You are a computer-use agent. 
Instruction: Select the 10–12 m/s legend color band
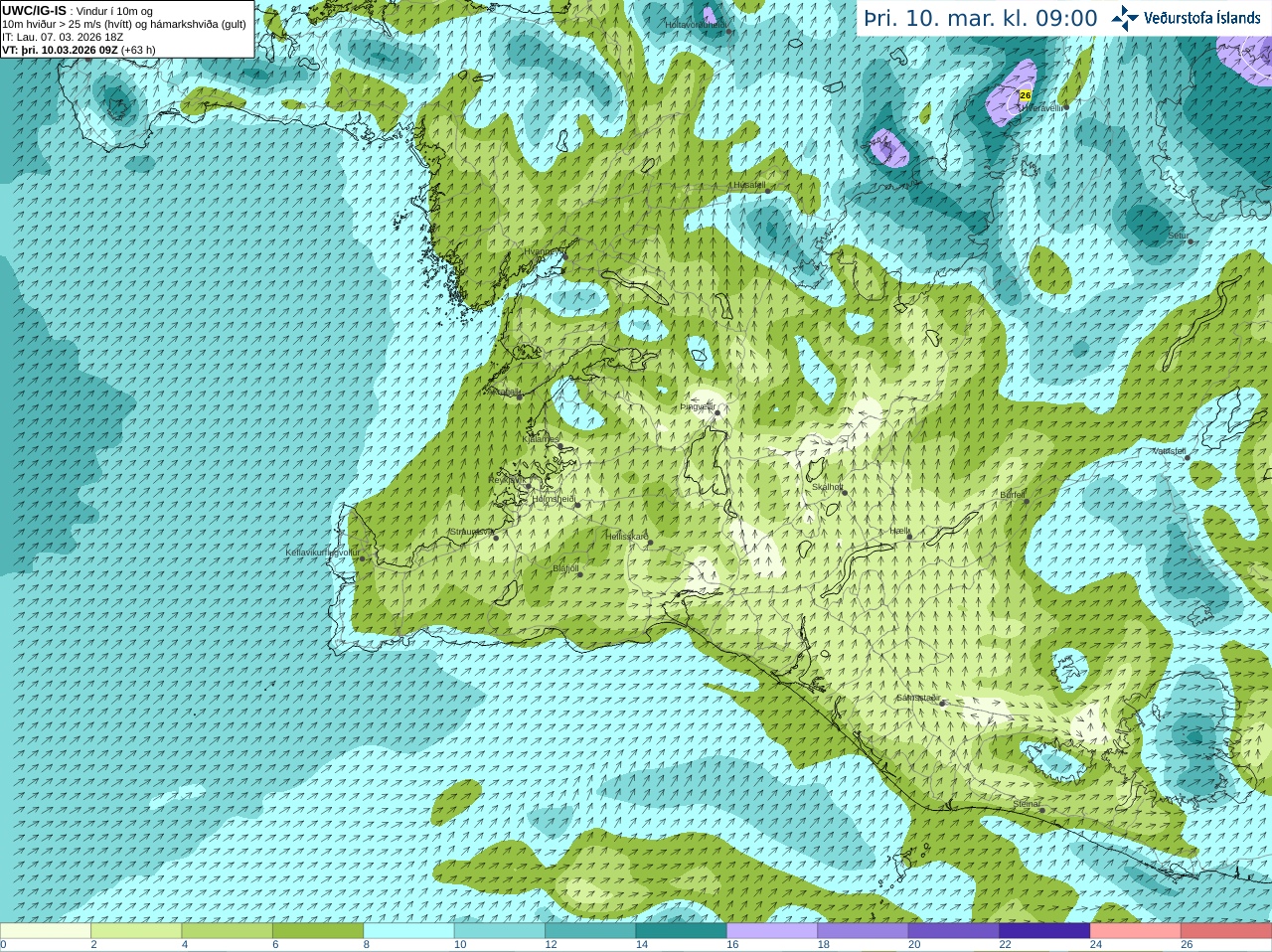click(499, 931)
